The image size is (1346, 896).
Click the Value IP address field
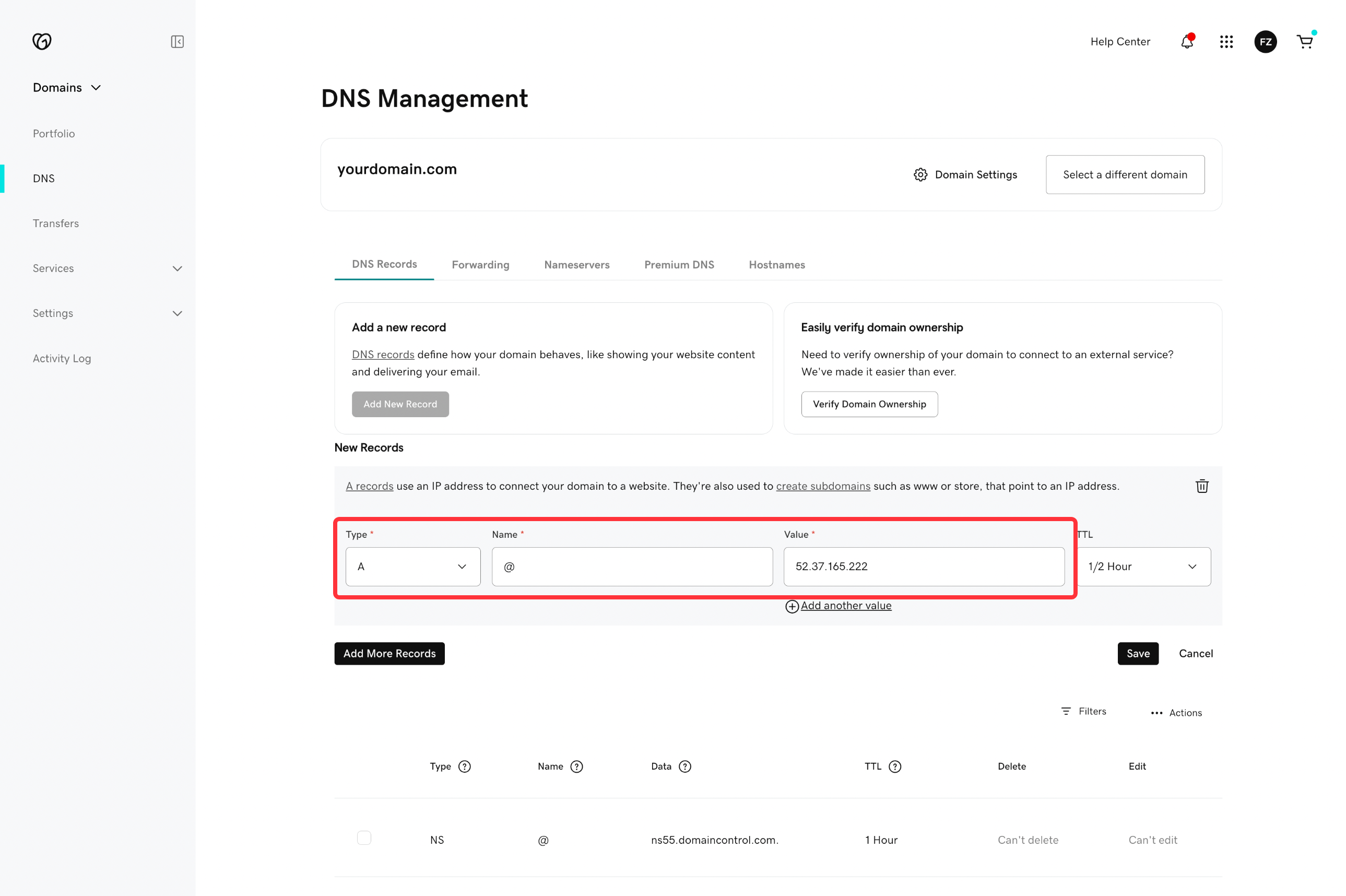coord(923,567)
